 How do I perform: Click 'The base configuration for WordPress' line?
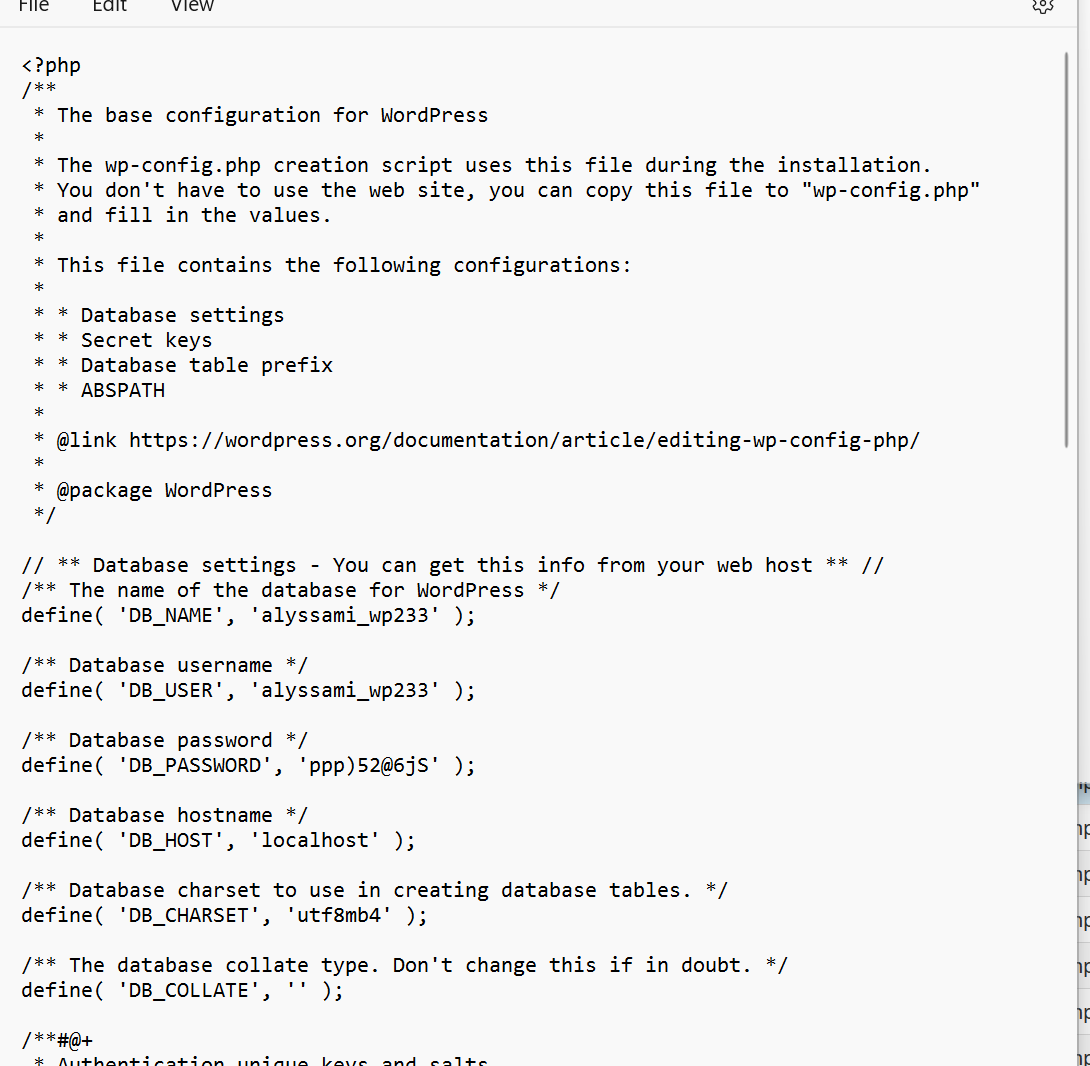(272, 115)
